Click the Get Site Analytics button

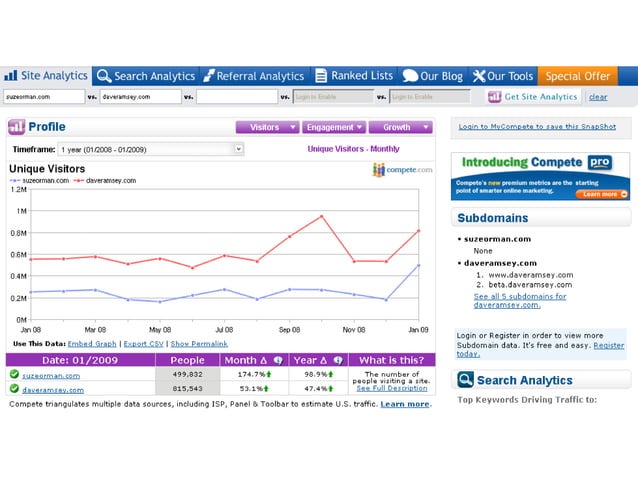coord(533,97)
